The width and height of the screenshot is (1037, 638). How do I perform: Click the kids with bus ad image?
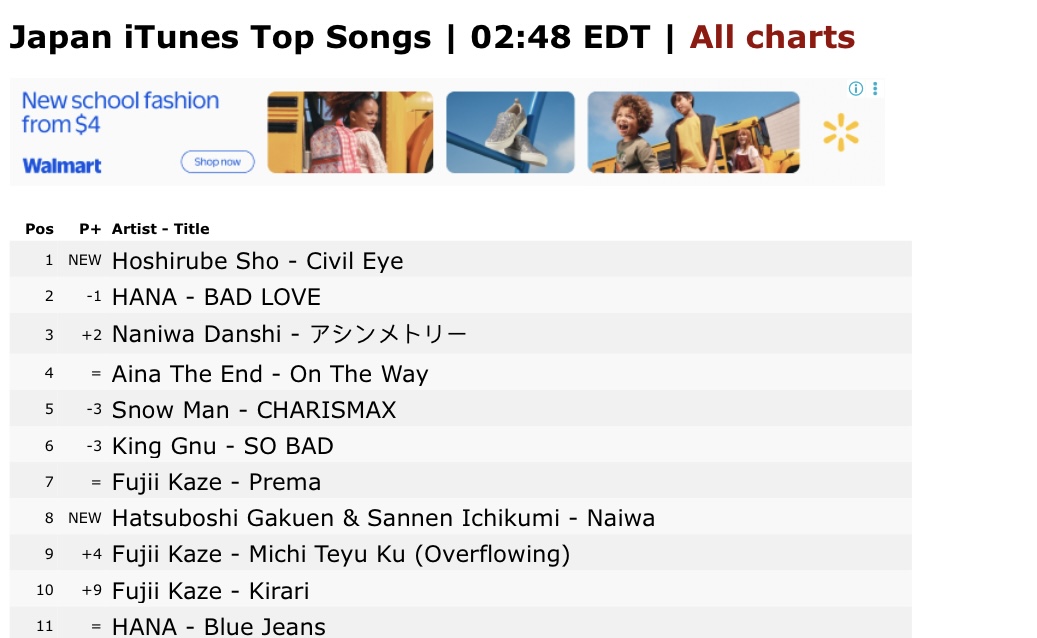point(693,132)
